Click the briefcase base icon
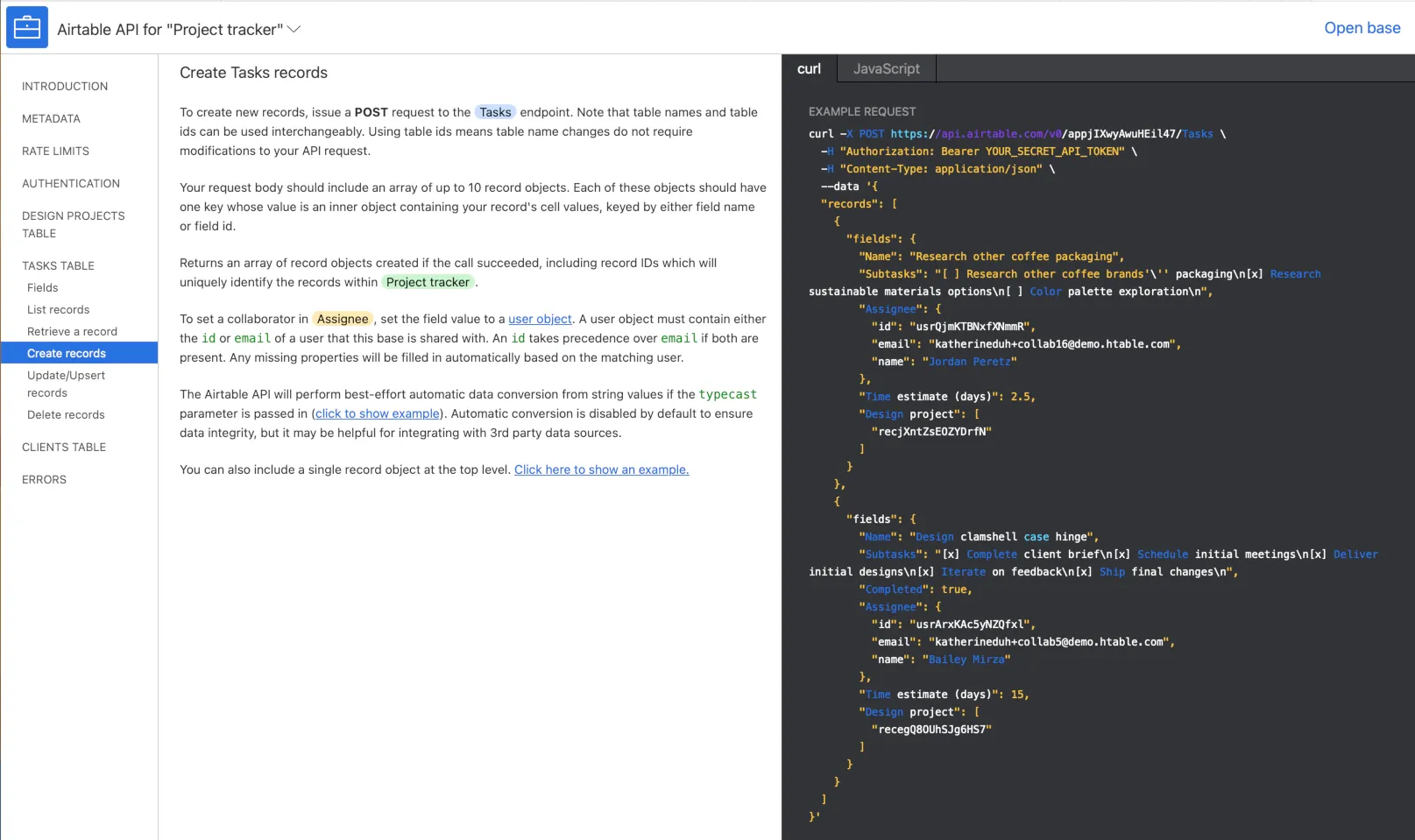Screen dimensions: 1415x840 tap(27, 28)
